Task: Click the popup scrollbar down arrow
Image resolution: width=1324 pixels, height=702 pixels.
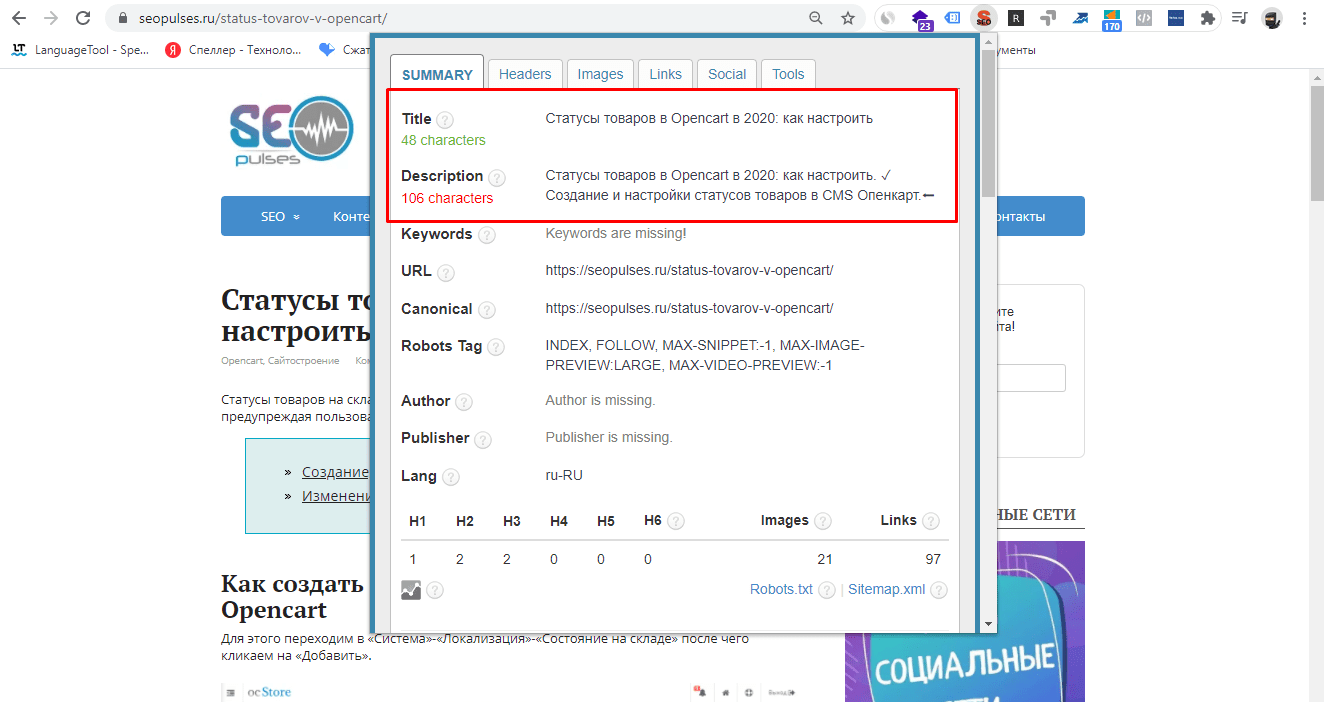Action: pos(988,623)
